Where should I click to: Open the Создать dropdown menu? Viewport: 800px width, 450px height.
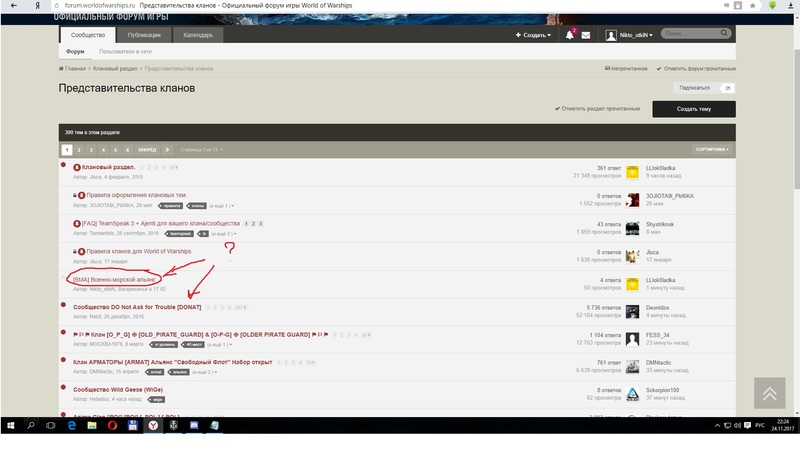pyautogui.click(x=533, y=35)
